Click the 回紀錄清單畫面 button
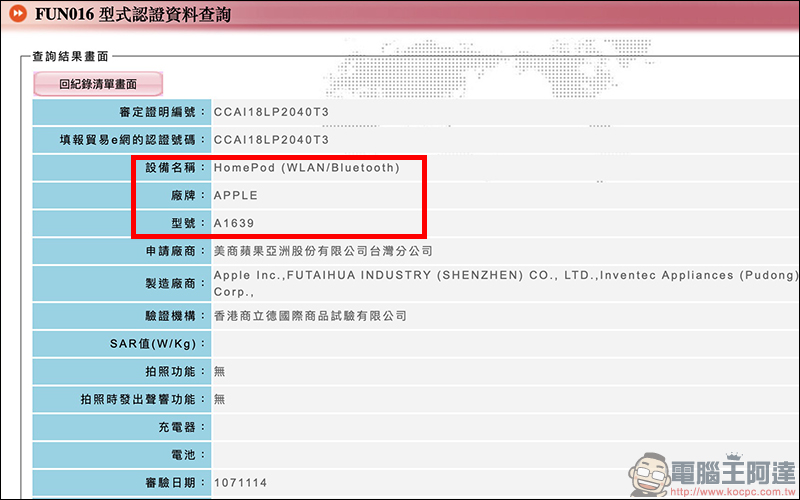This screenshot has height=500, width=800. pyautogui.click(x=98, y=84)
